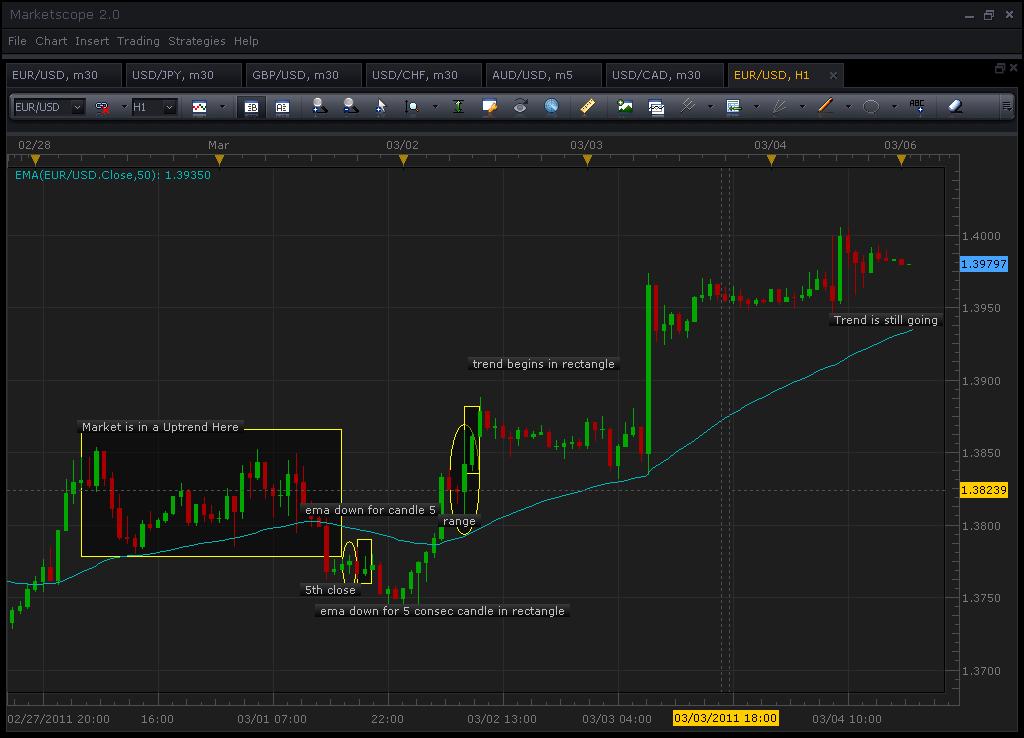Switch to the USD/JPY, m30 tab
The height and width of the screenshot is (738, 1024).
pos(184,75)
